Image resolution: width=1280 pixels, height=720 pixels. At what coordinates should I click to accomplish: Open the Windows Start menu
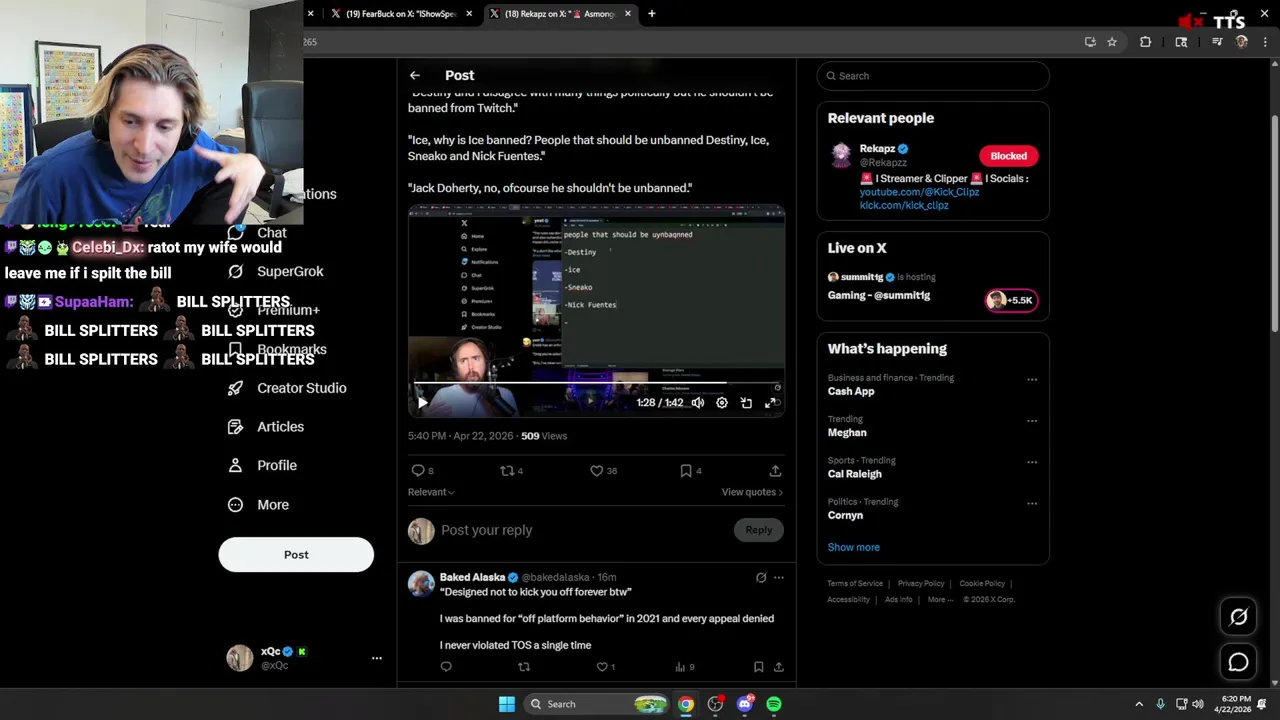(507, 704)
